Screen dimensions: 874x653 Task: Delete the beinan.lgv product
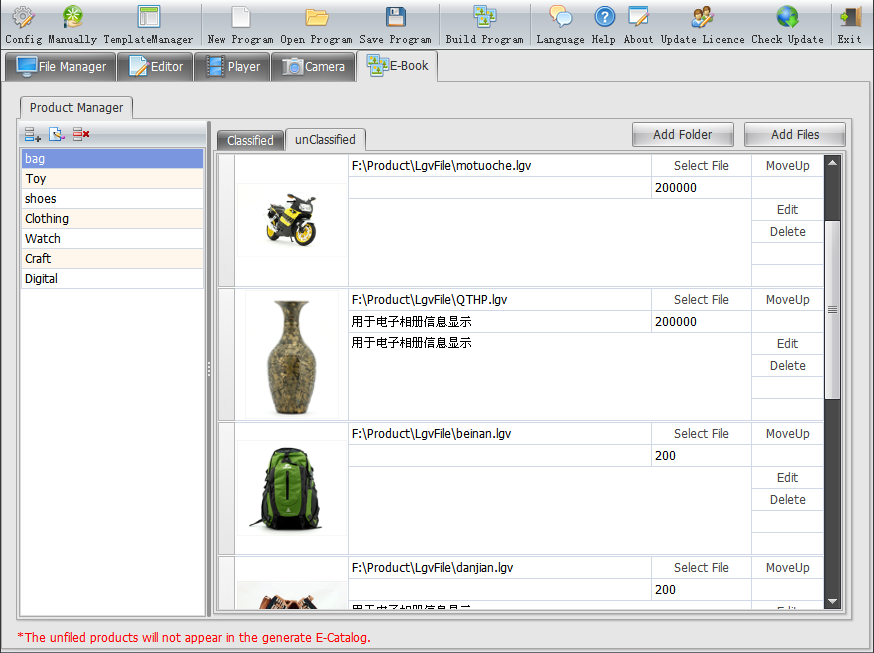click(x=788, y=500)
